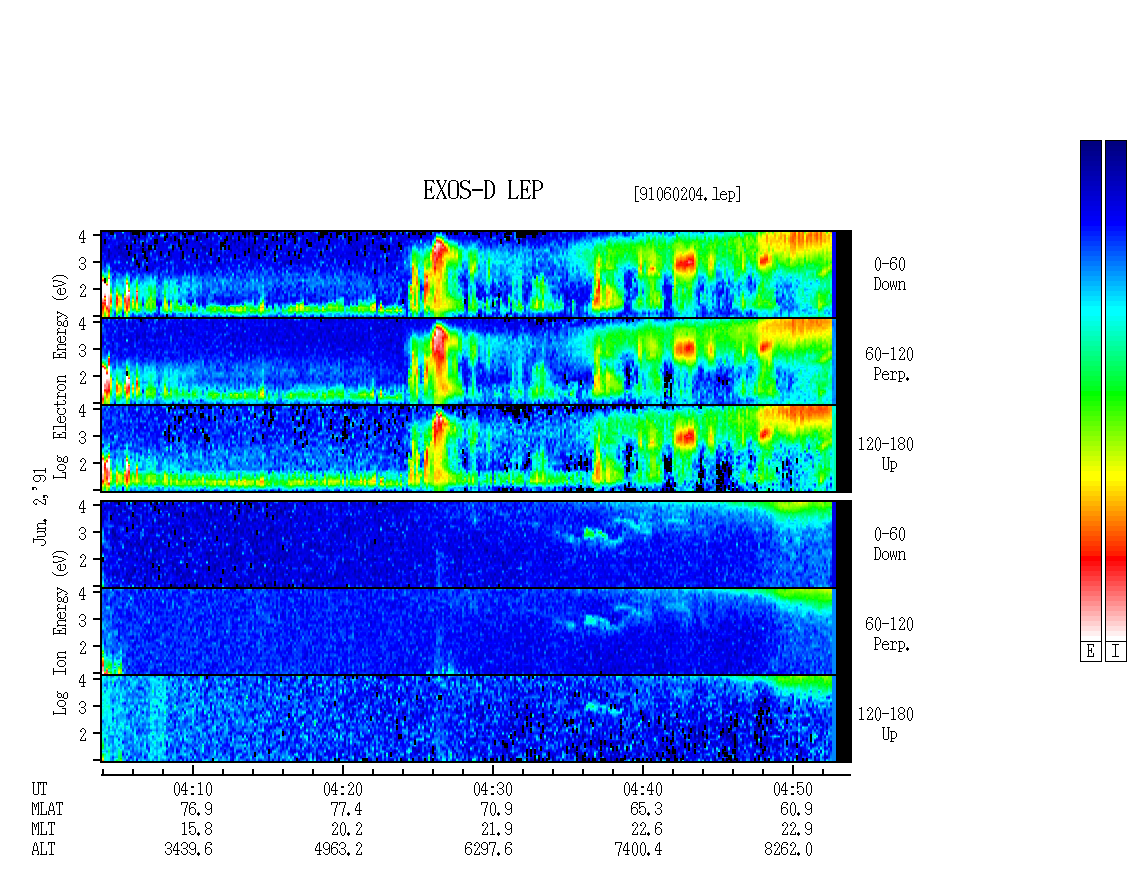This screenshot has width=1130, height=875.
Task: Select the "E" box under the color bar
Action: (x=1090, y=652)
